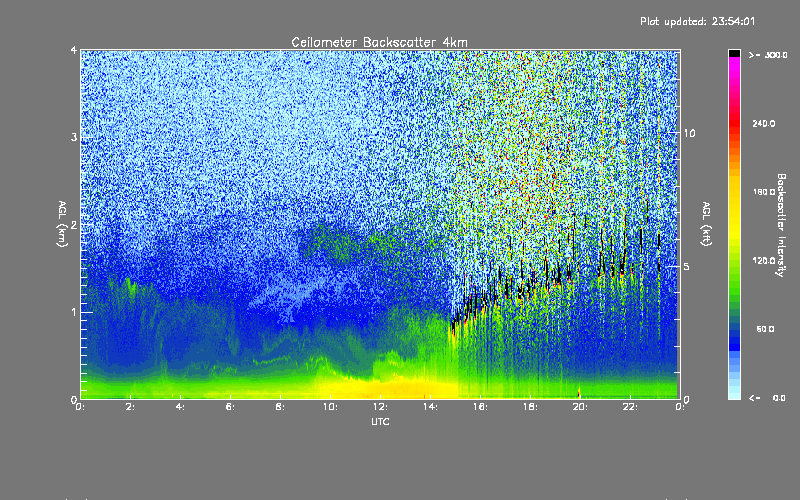Viewport: 800px width, 500px height.
Task: Click the "3" km tick on AGL axis
Action: 74,137
